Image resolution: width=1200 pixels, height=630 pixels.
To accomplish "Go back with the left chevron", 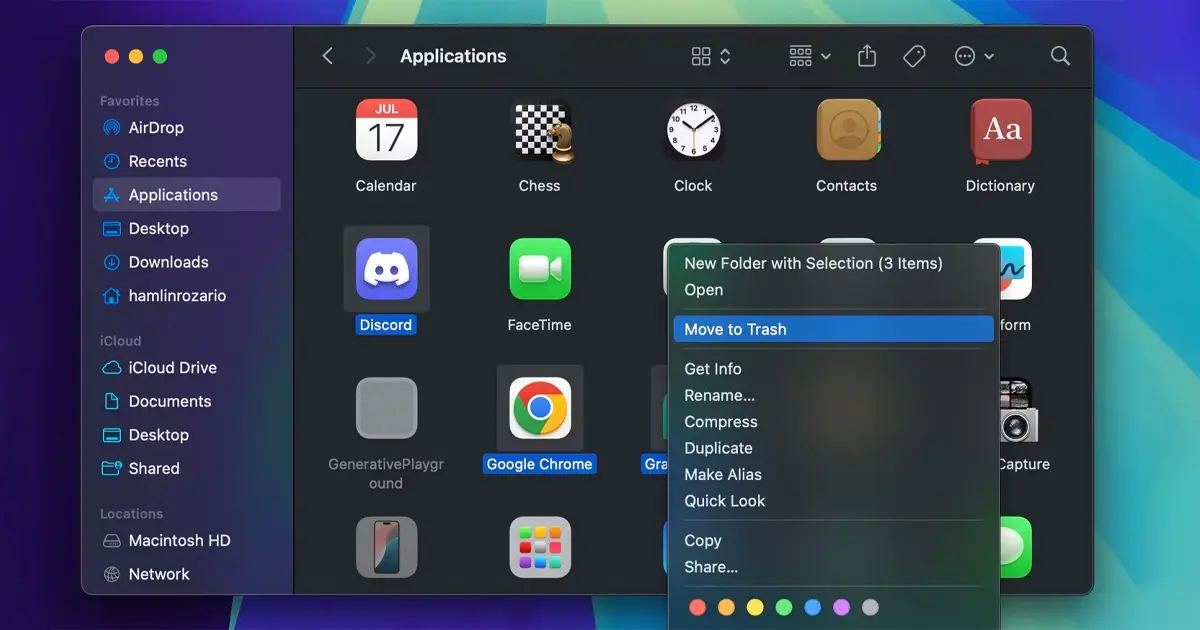I will pos(327,56).
